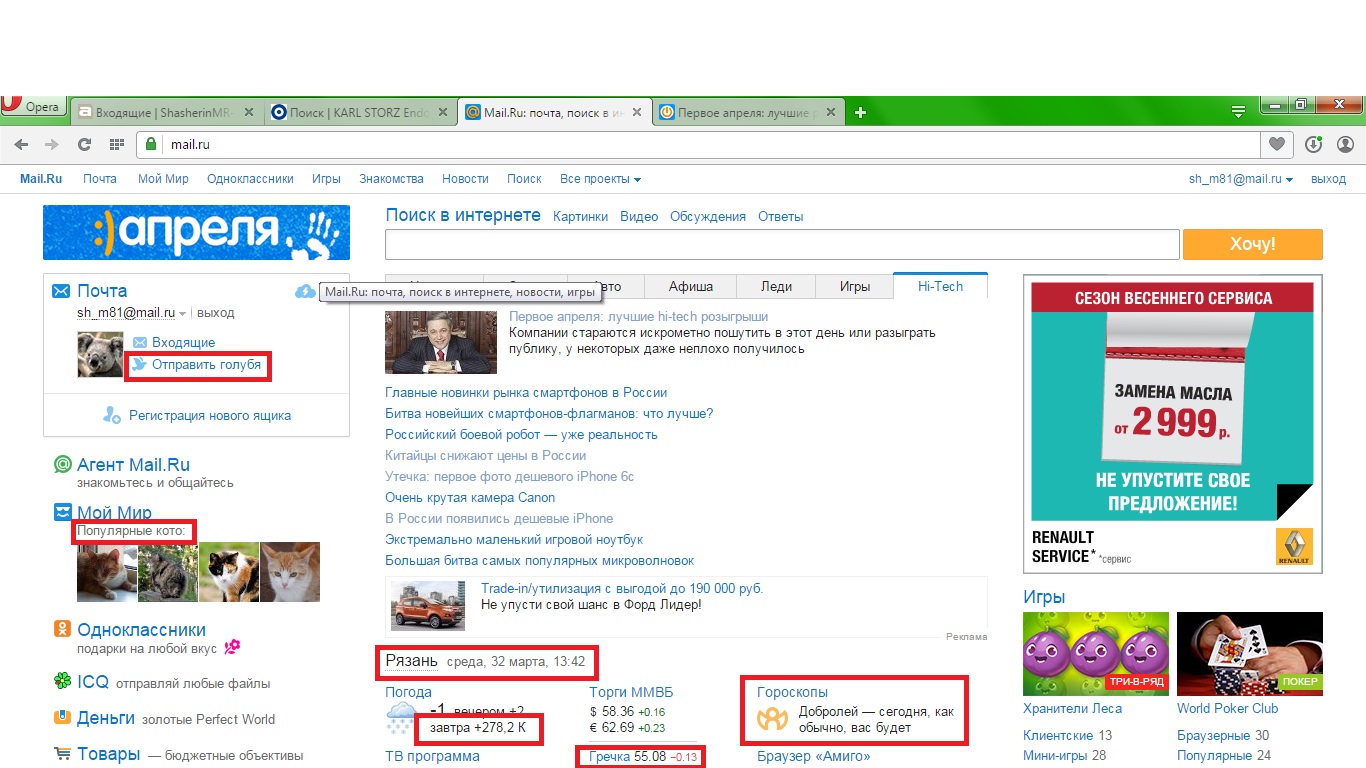Screen dimensions: 1366x768
Task: Click the cloud icon in the Почта box
Action: point(305,291)
